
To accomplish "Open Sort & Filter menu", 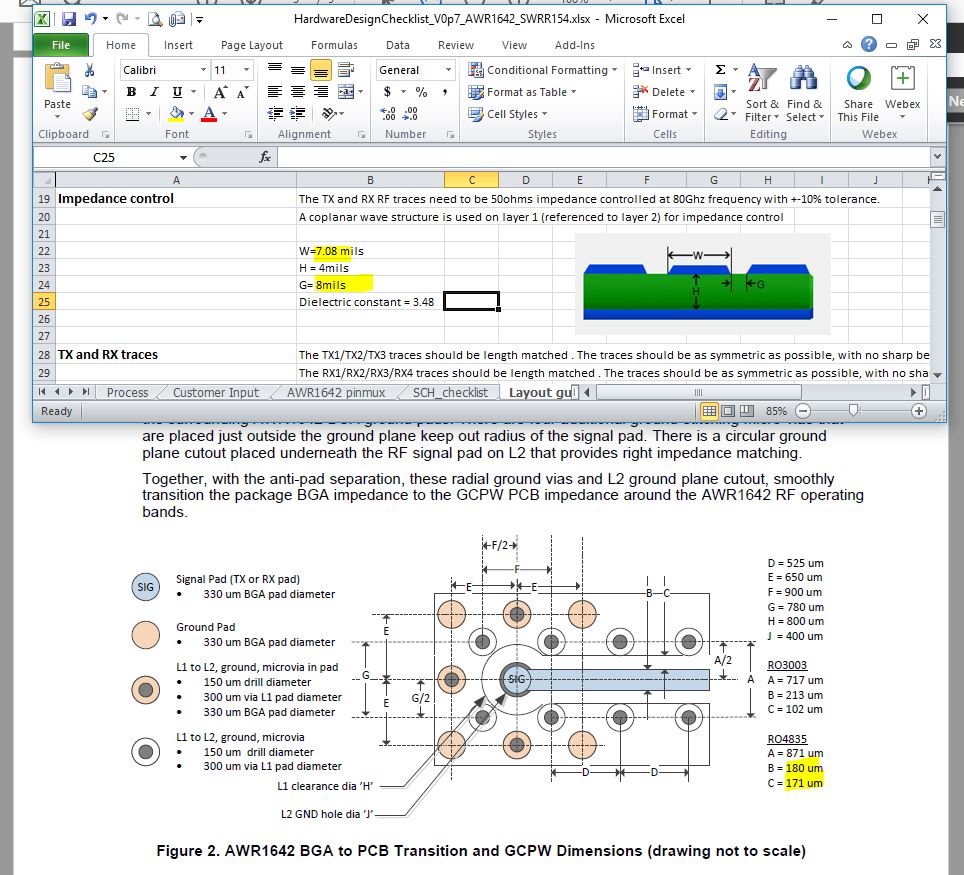I will point(762,93).
